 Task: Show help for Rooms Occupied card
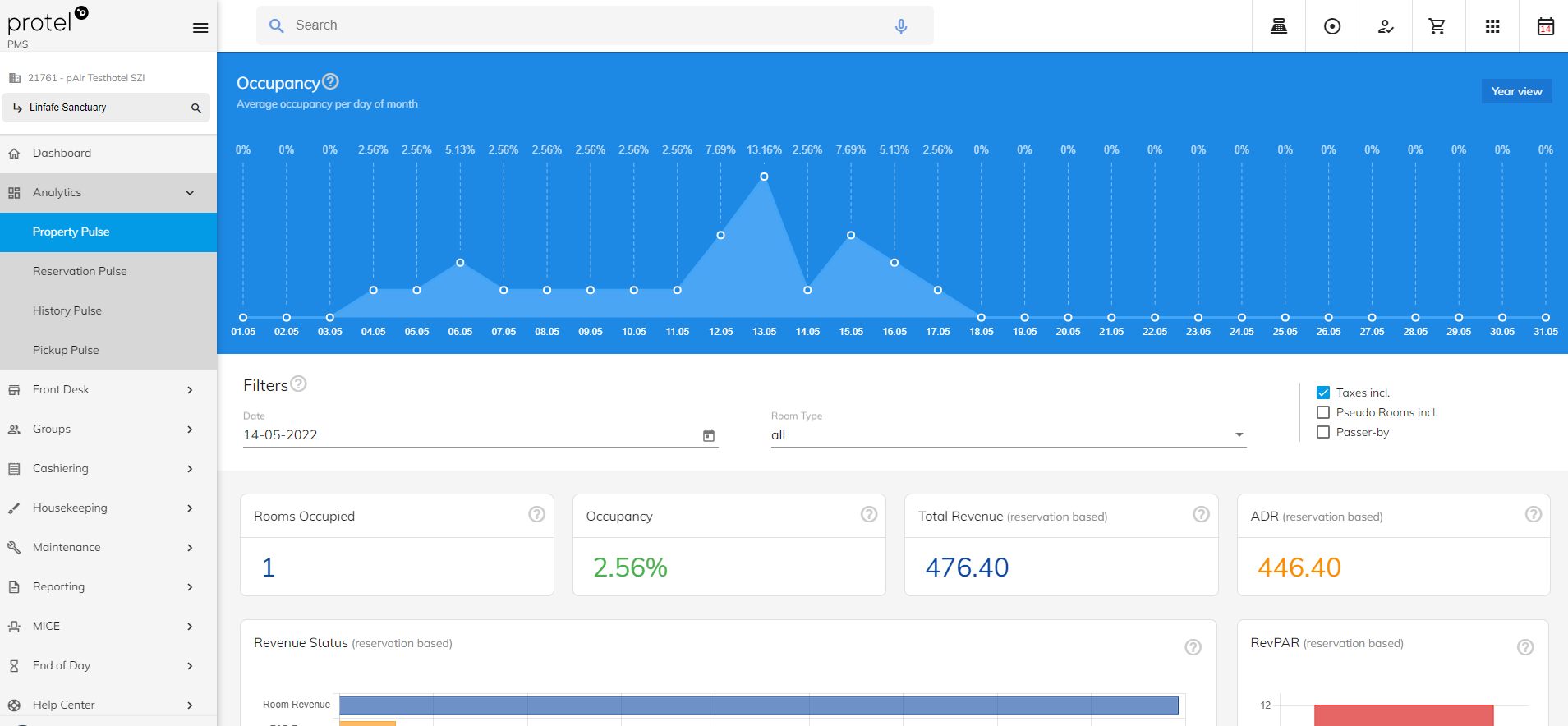tap(536, 514)
